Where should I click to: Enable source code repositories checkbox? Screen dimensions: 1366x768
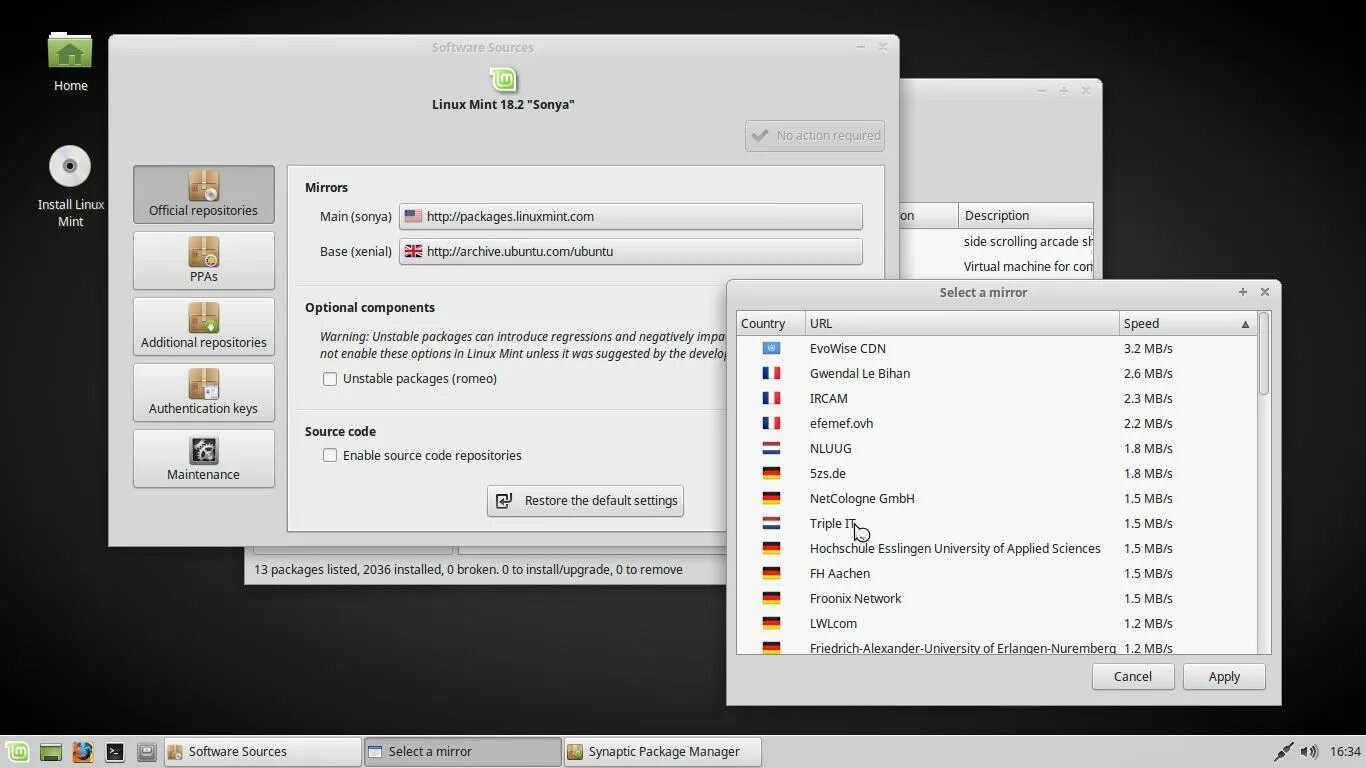(x=330, y=455)
